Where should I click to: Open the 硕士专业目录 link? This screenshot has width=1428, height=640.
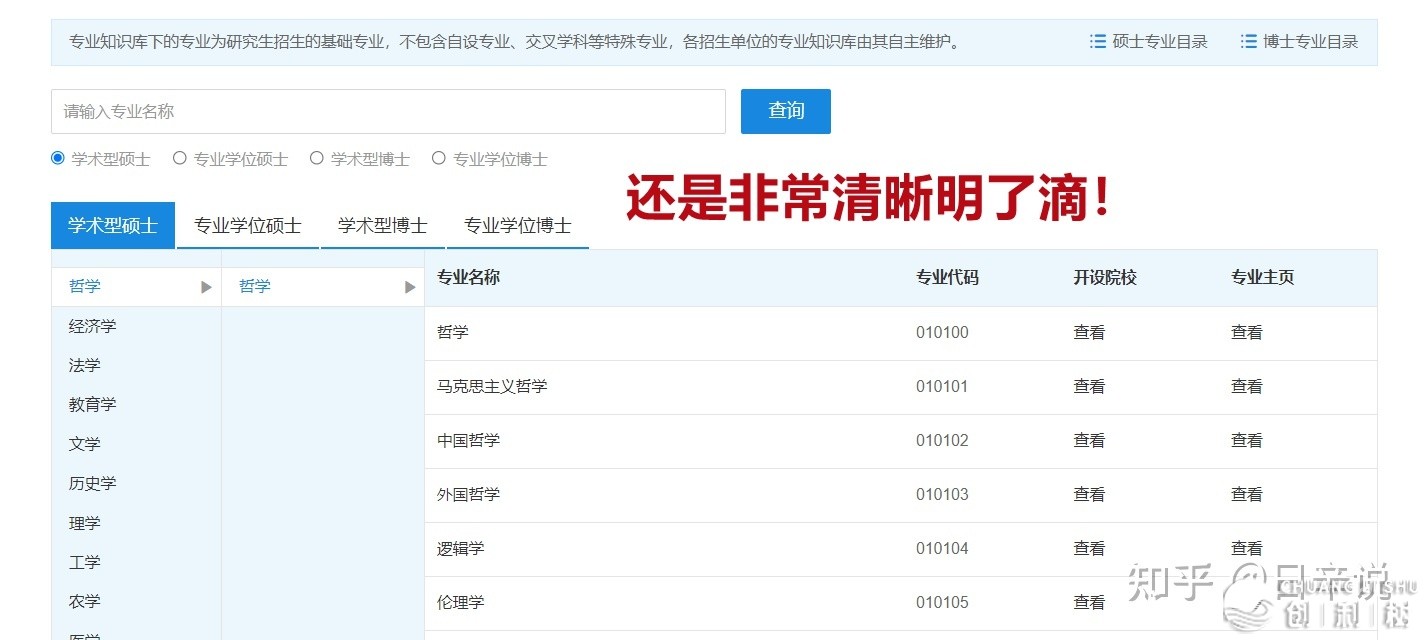point(1160,42)
